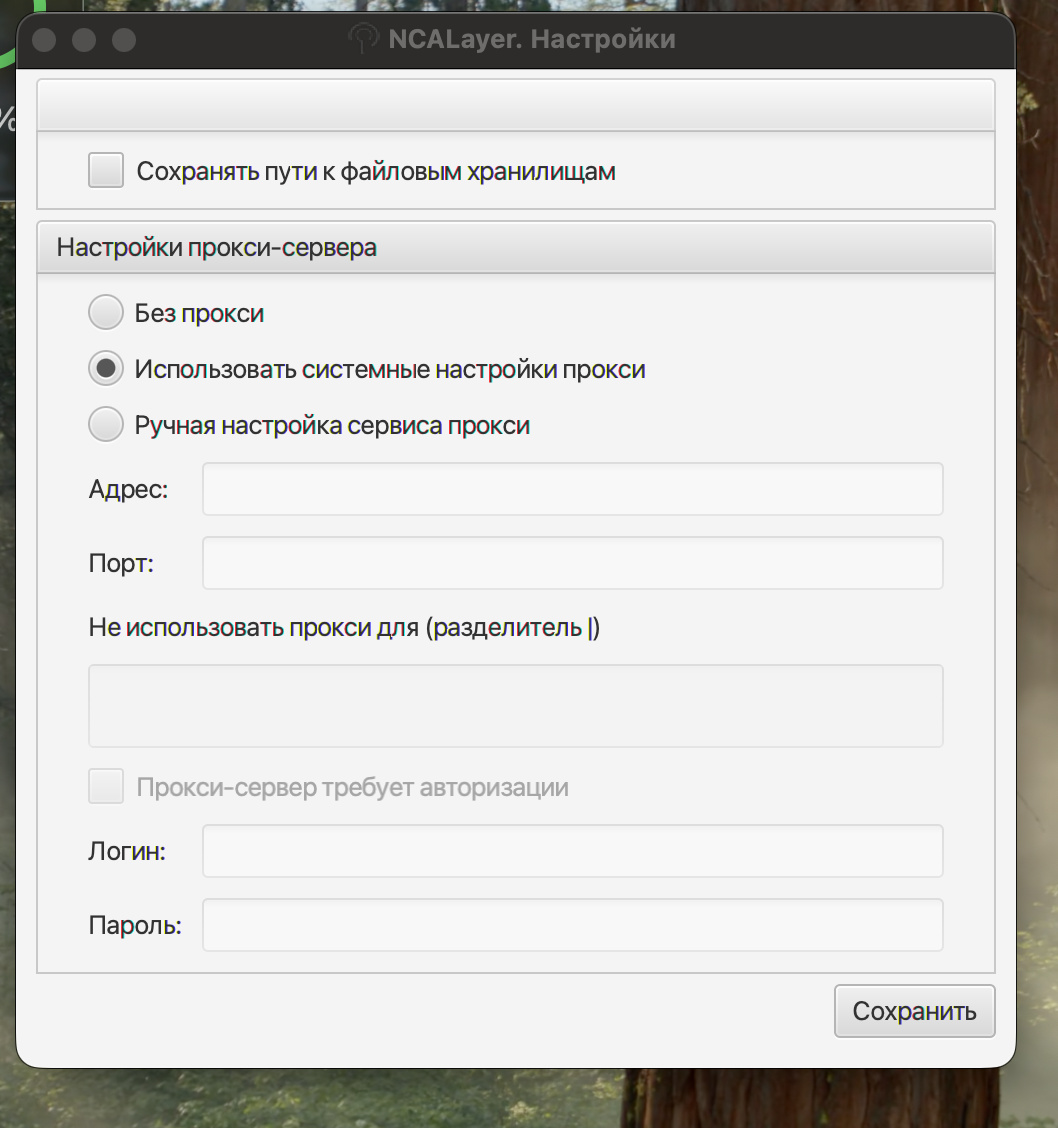Viewport: 1058px width, 1128px height.
Task: Maximize the NCALayer settings window
Action: (124, 40)
